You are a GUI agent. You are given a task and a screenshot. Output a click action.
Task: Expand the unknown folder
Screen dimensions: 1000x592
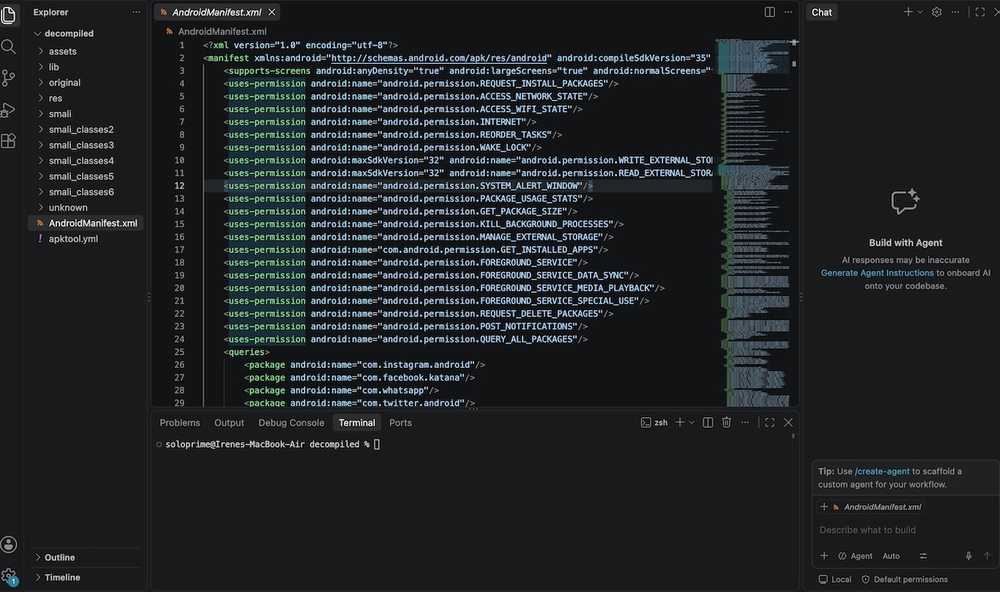coord(68,207)
